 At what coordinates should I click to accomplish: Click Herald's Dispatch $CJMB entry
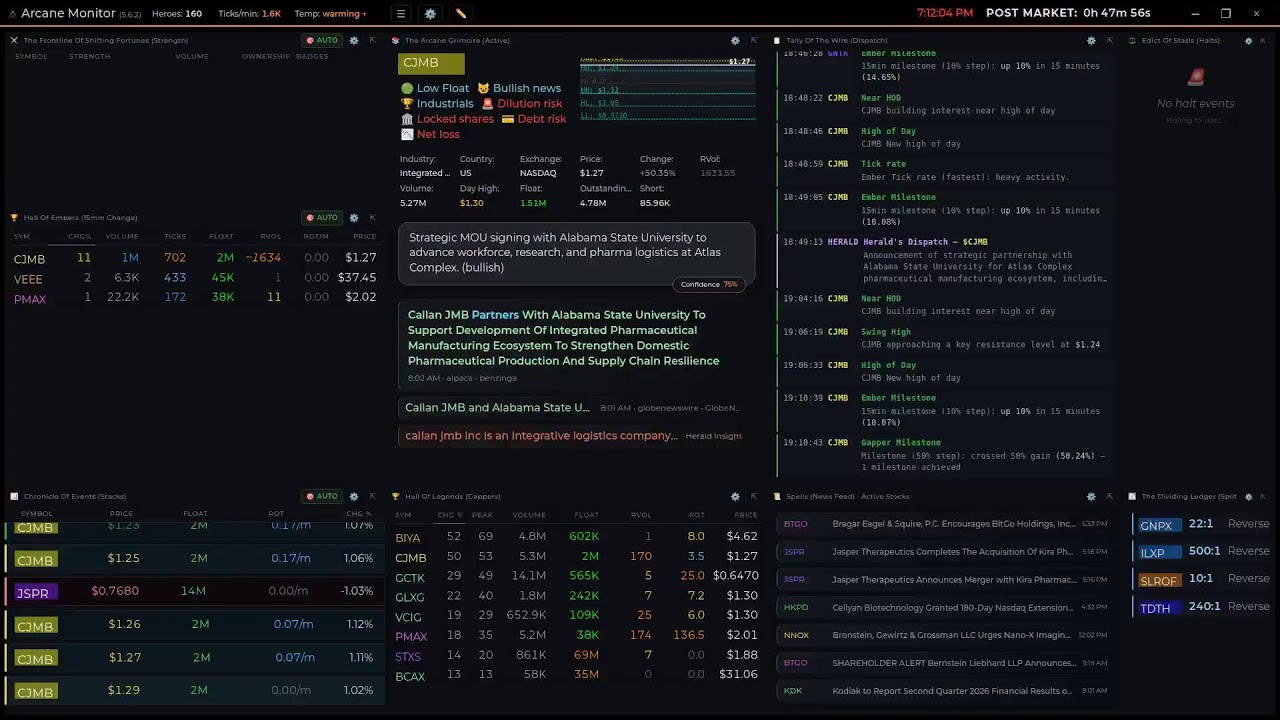[x=945, y=260]
